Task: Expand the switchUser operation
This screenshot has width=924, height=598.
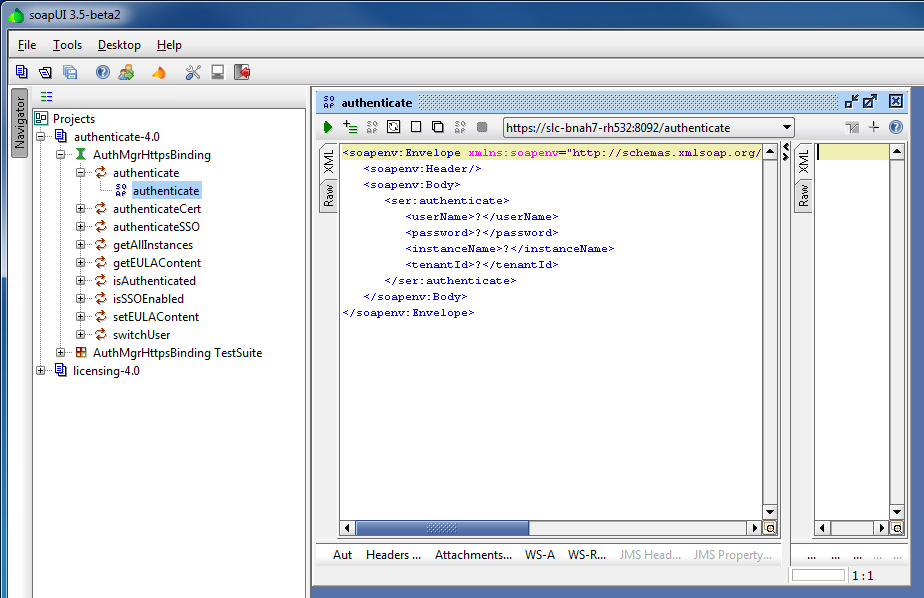Action: pos(81,335)
